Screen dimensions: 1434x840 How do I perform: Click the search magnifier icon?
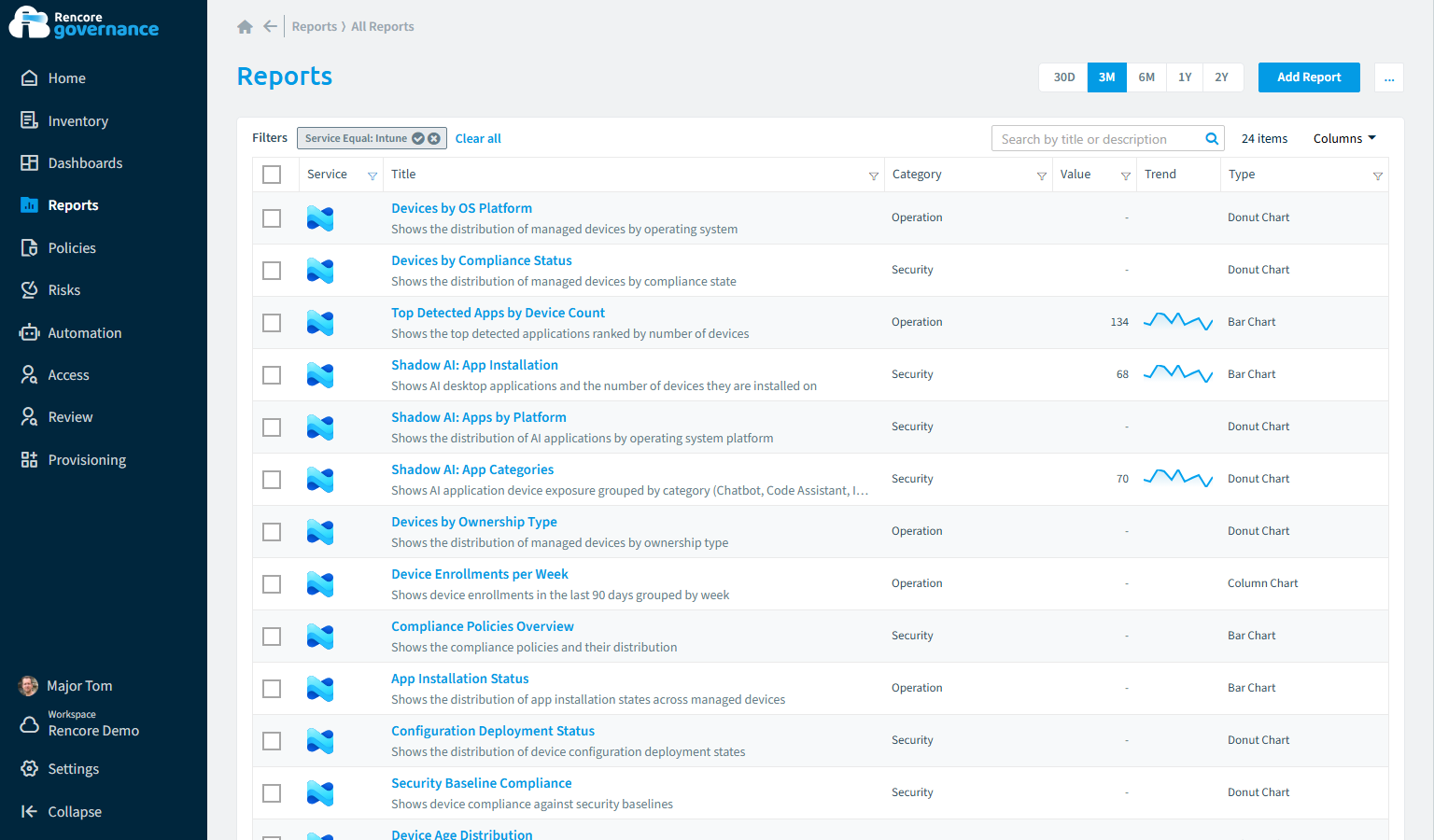click(x=1212, y=139)
